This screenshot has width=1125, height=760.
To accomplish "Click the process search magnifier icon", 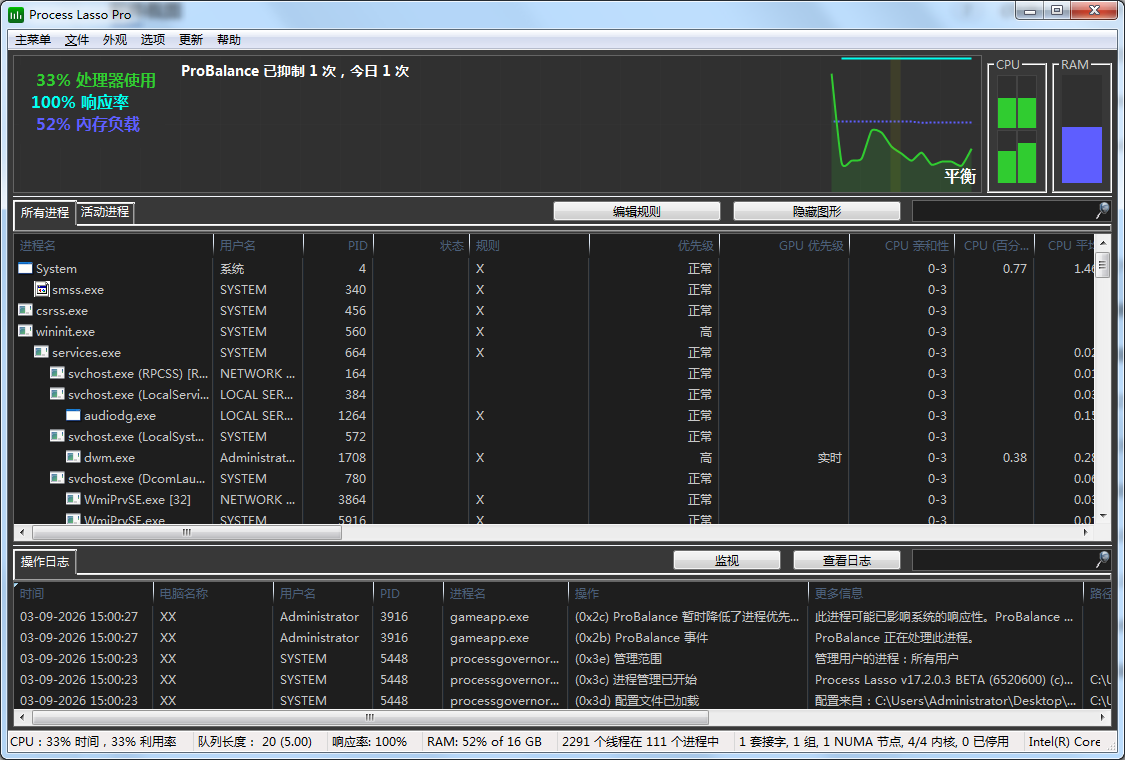I will coord(1102,211).
